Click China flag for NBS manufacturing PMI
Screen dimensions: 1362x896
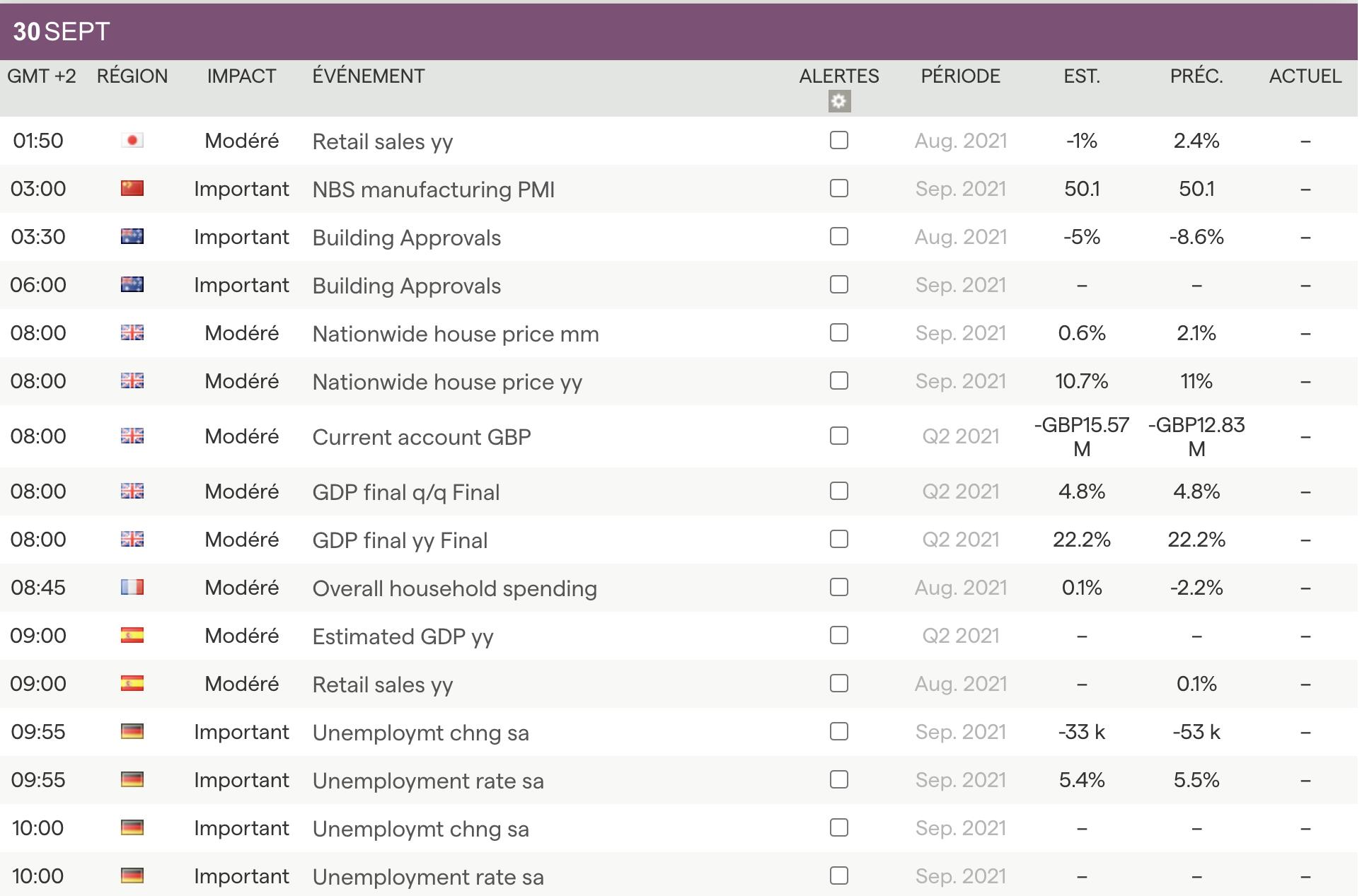[x=132, y=189]
